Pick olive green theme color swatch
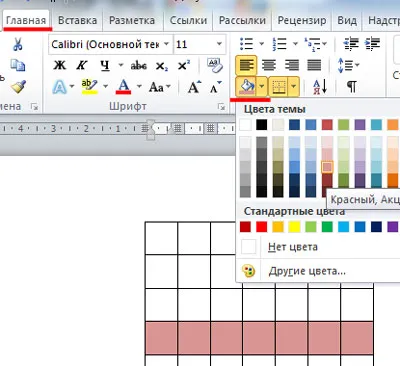Image resolution: width=400 pixels, height=366 pixels. (344, 125)
